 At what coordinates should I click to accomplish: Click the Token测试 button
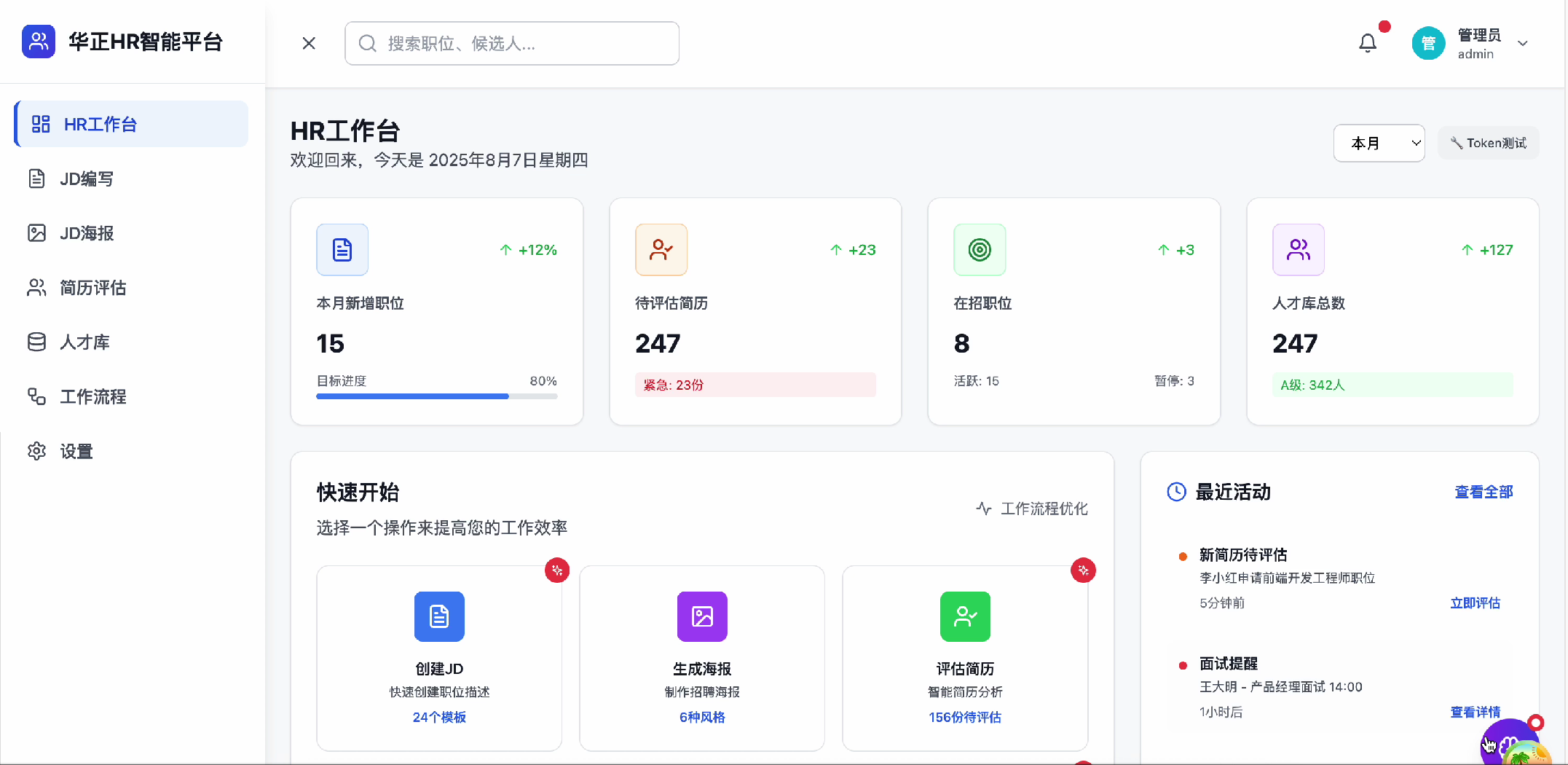[x=1488, y=143]
